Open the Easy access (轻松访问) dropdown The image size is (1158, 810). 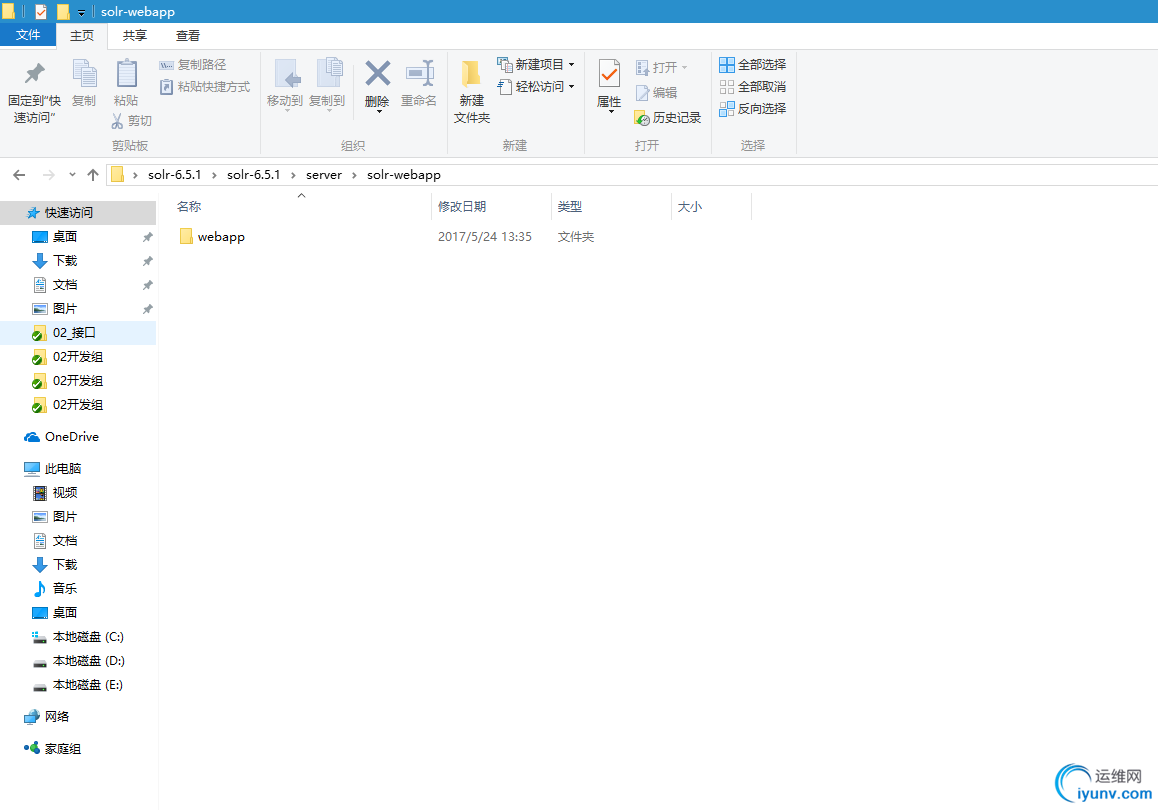pyautogui.click(x=535, y=86)
